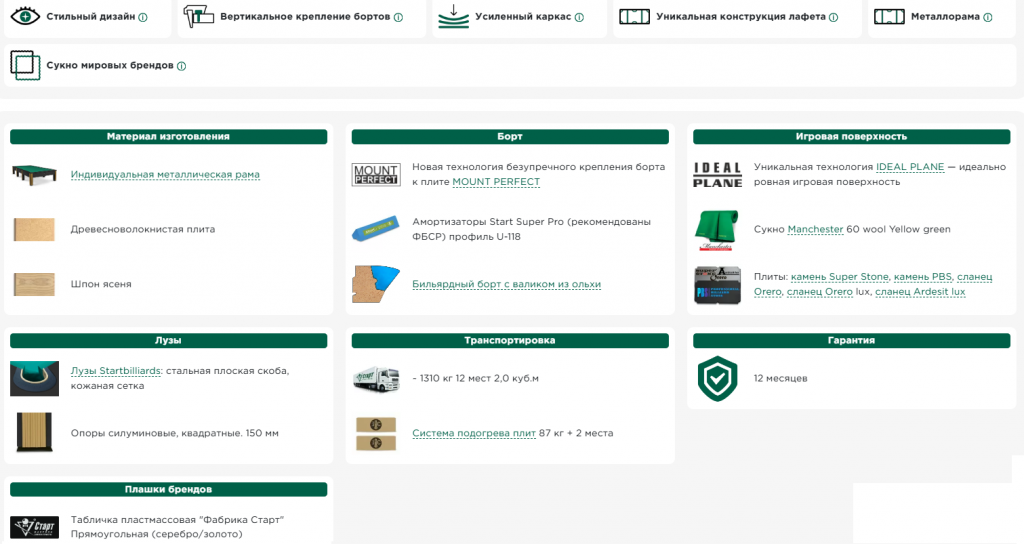1024x544 pixels.
Task: Open the Лузы Startbilliards link
Action: coord(116,370)
